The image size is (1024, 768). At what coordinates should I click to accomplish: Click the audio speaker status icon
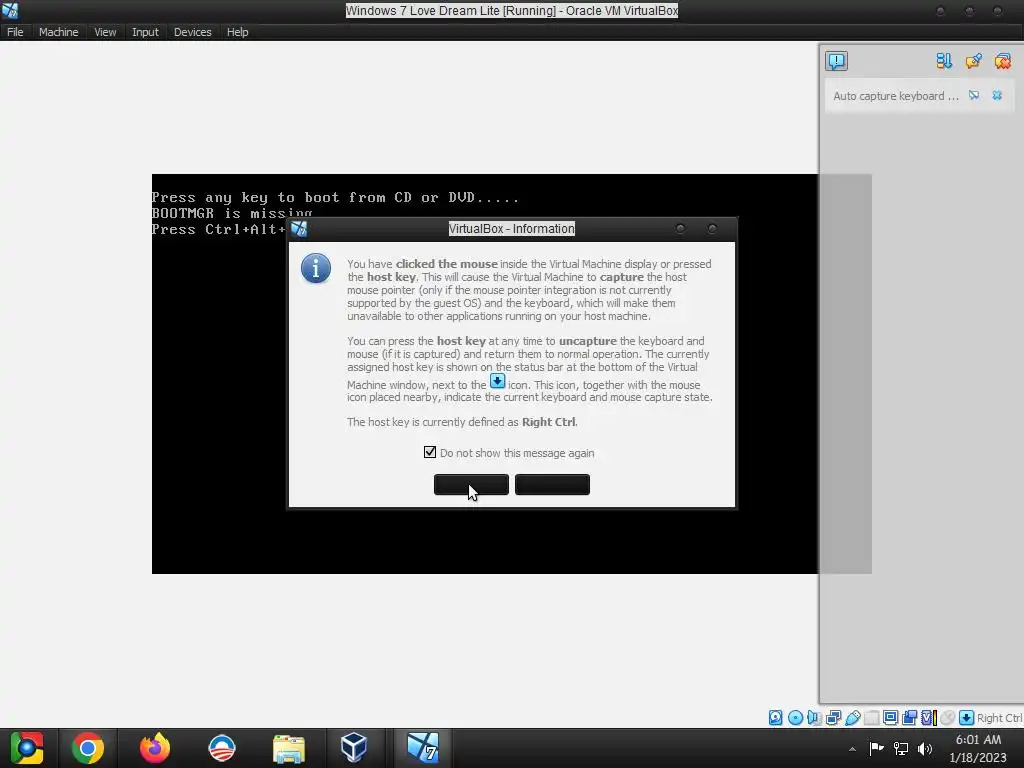814,718
